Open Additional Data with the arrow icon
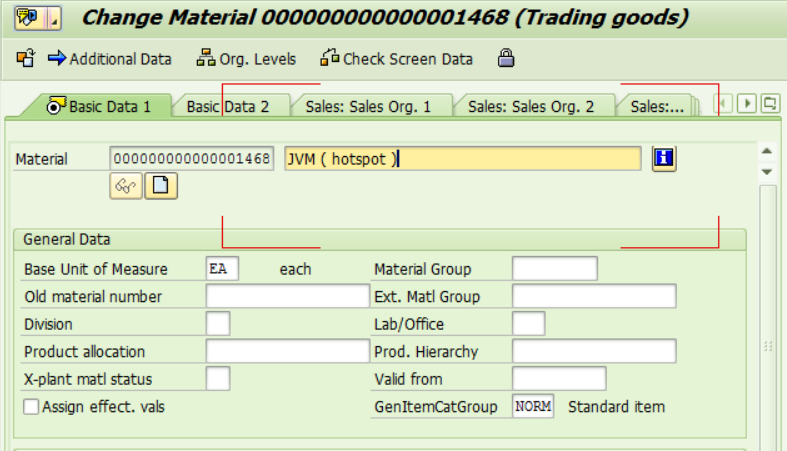 pos(57,58)
